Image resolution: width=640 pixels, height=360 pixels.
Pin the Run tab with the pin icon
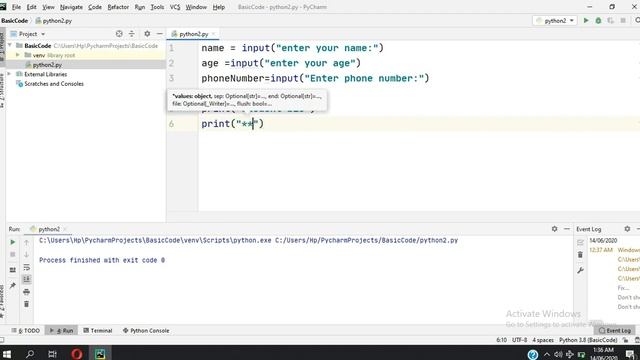(x=13, y=285)
